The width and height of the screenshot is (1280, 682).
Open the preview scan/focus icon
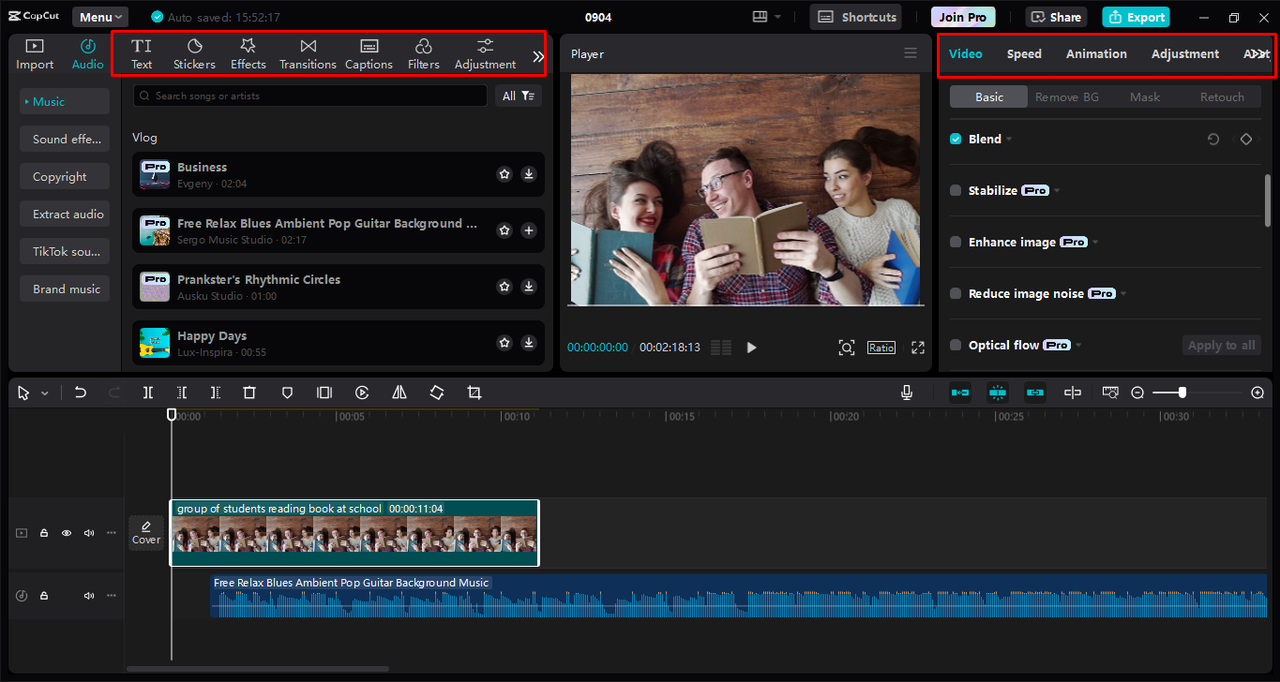click(x=847, y=347)
